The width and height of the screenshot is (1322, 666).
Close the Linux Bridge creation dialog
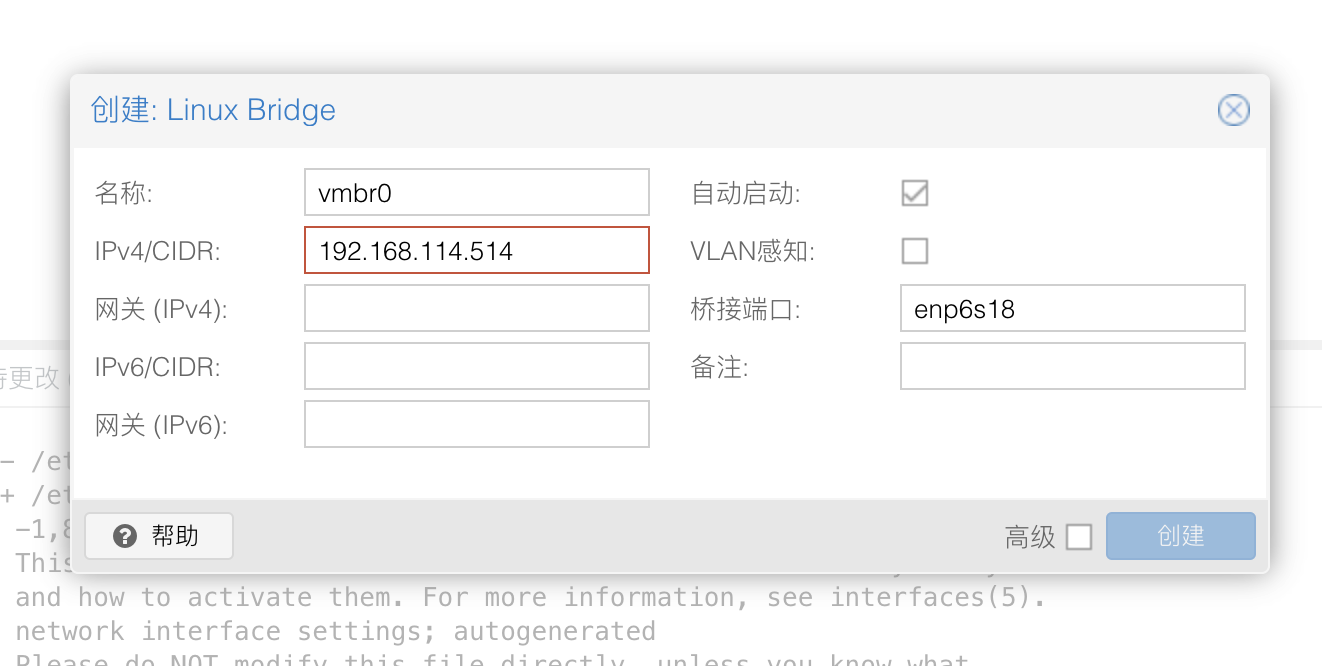[x=1233, y=110]
